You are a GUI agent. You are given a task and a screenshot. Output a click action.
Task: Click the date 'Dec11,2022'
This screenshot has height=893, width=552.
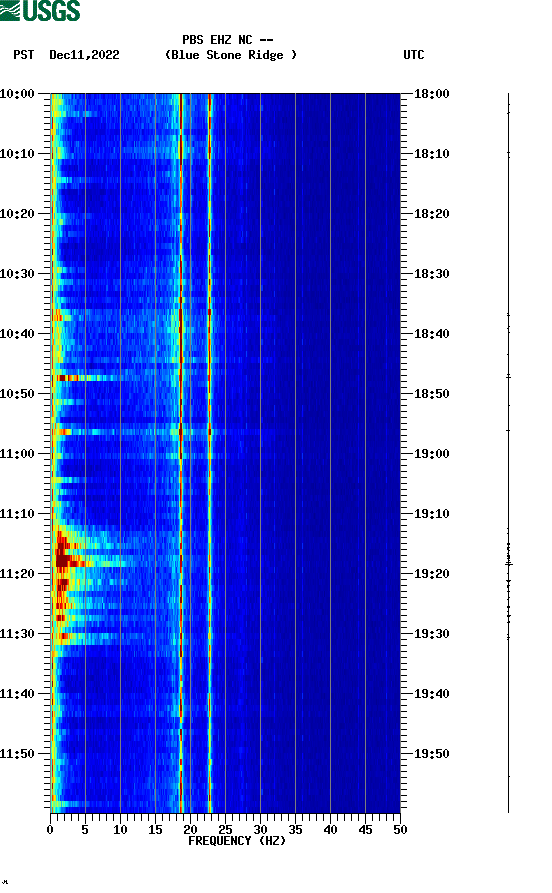coord(84,55)
